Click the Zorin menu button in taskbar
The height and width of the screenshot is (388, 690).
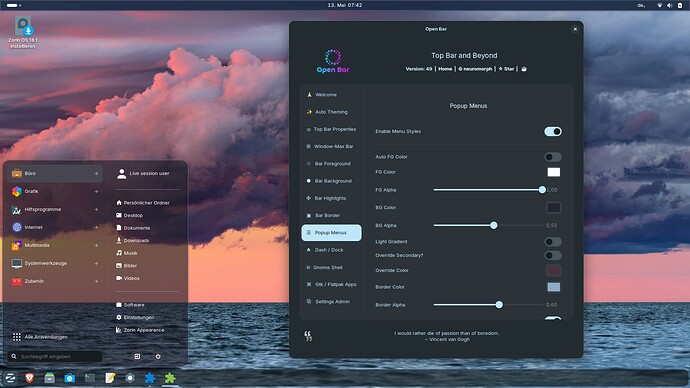(10, 377)
